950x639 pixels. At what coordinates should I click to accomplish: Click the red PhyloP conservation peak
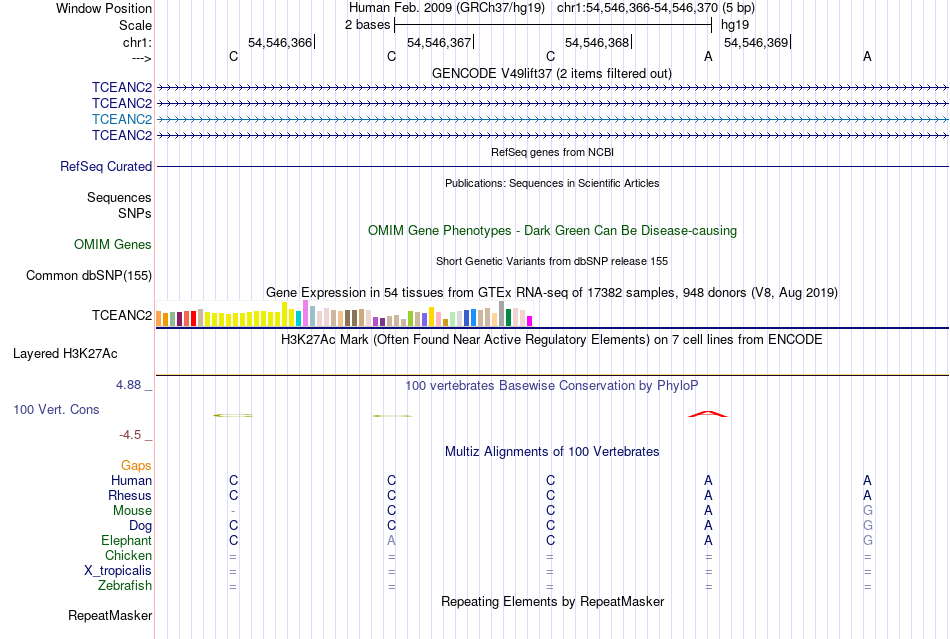click(708, 414)
